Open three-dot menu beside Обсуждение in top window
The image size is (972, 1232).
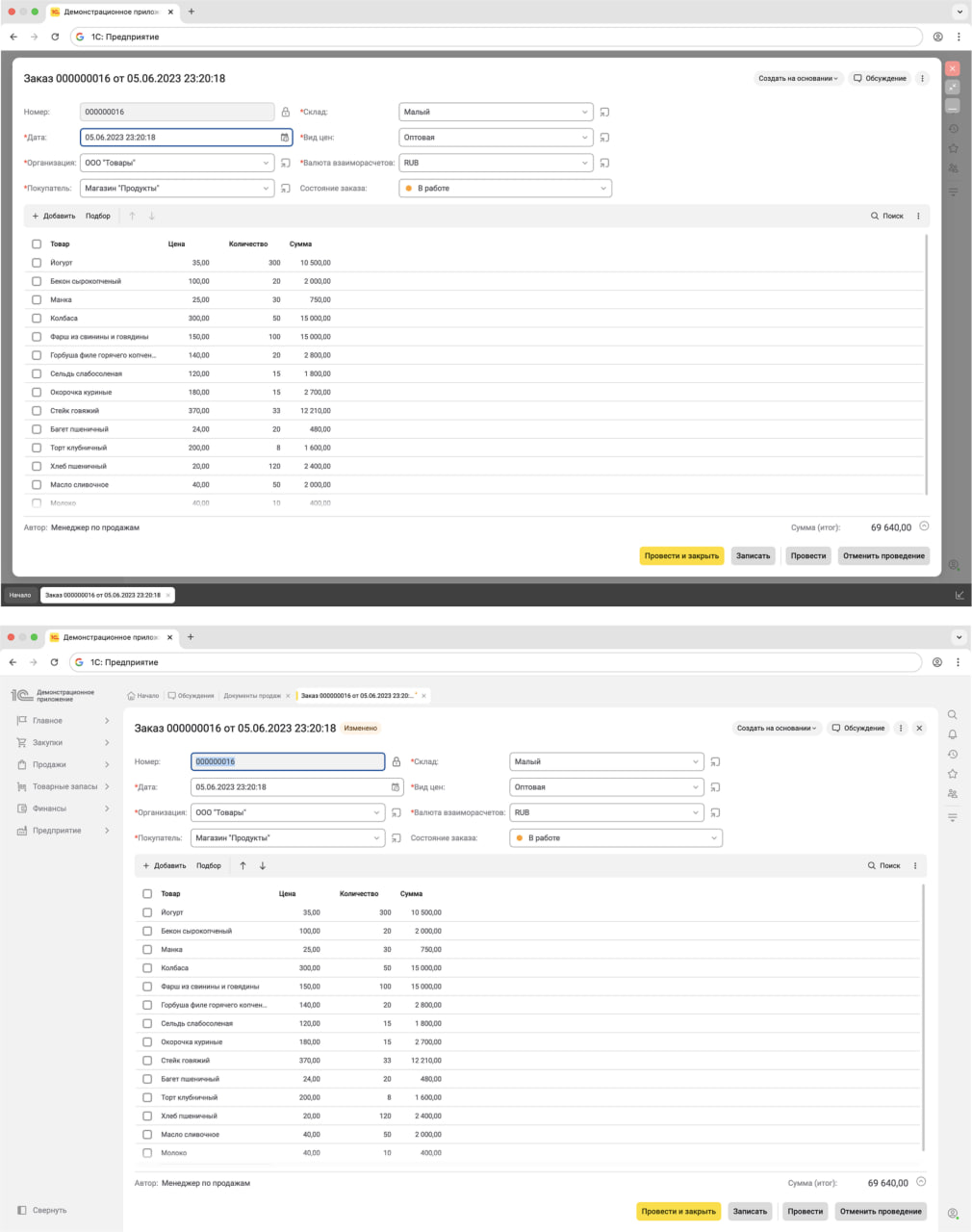coord(922,78)
